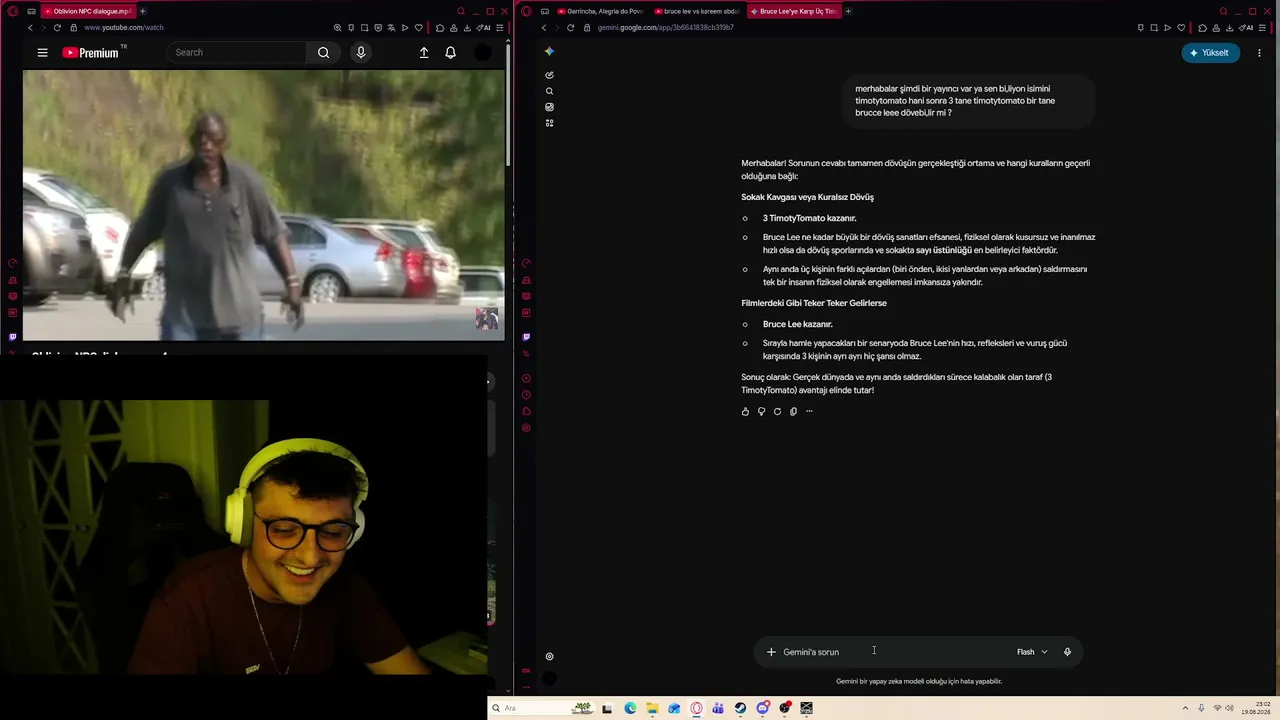
Task: Regenerate the Gemini response
Action: pos(777,412)
